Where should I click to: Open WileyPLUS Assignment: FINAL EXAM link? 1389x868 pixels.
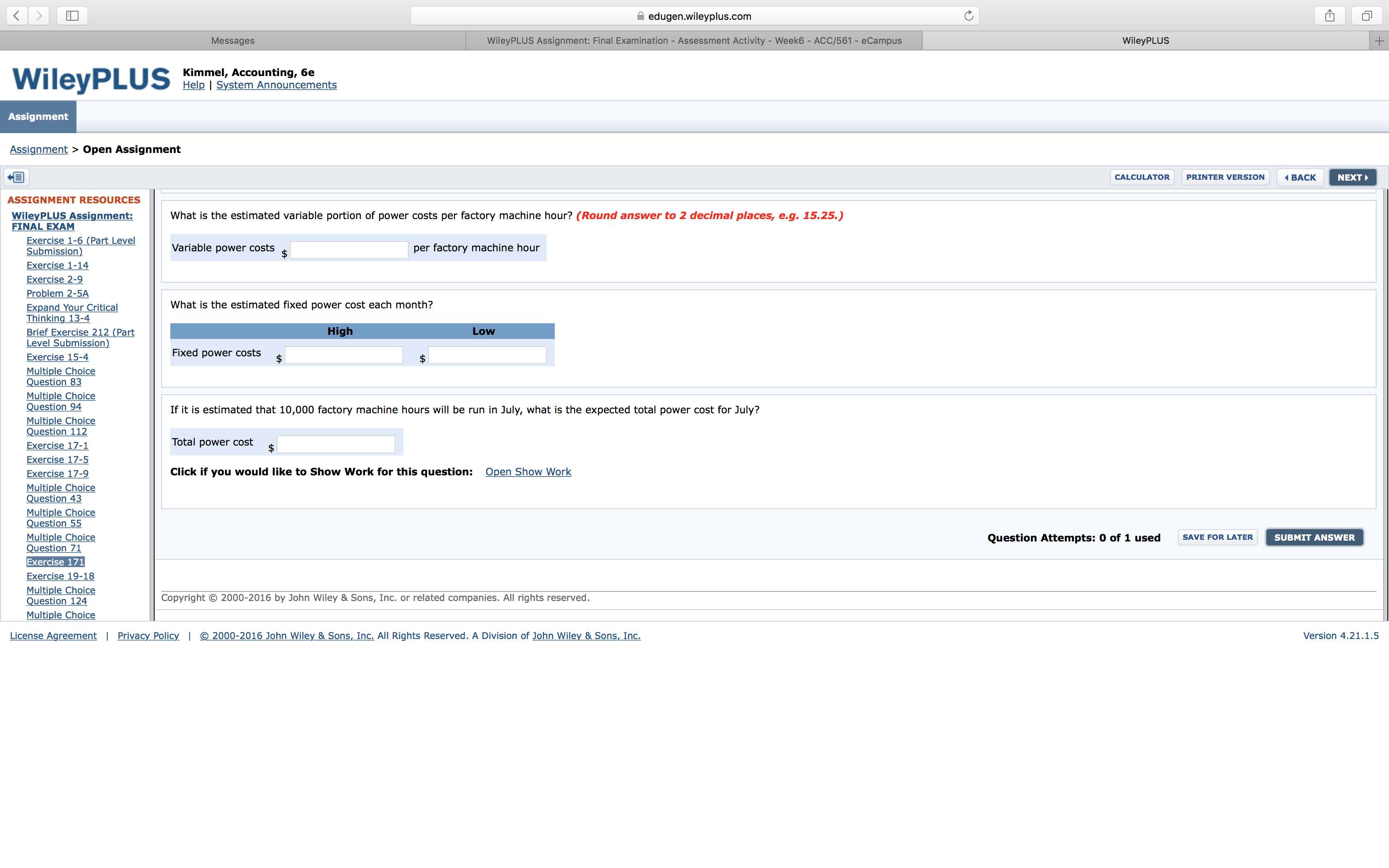(x=72, y=221)
